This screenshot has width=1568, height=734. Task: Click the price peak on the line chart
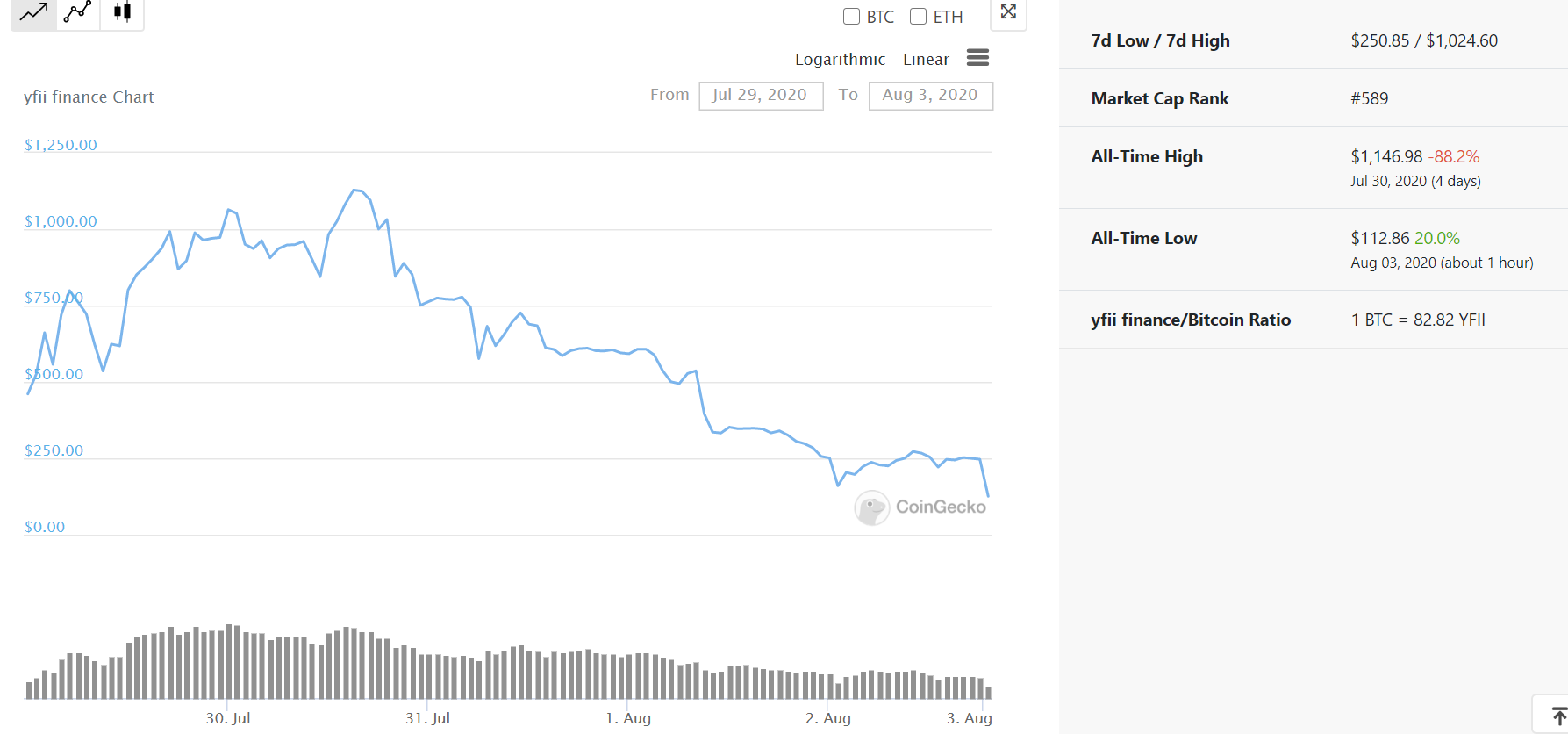click(354, 190)
